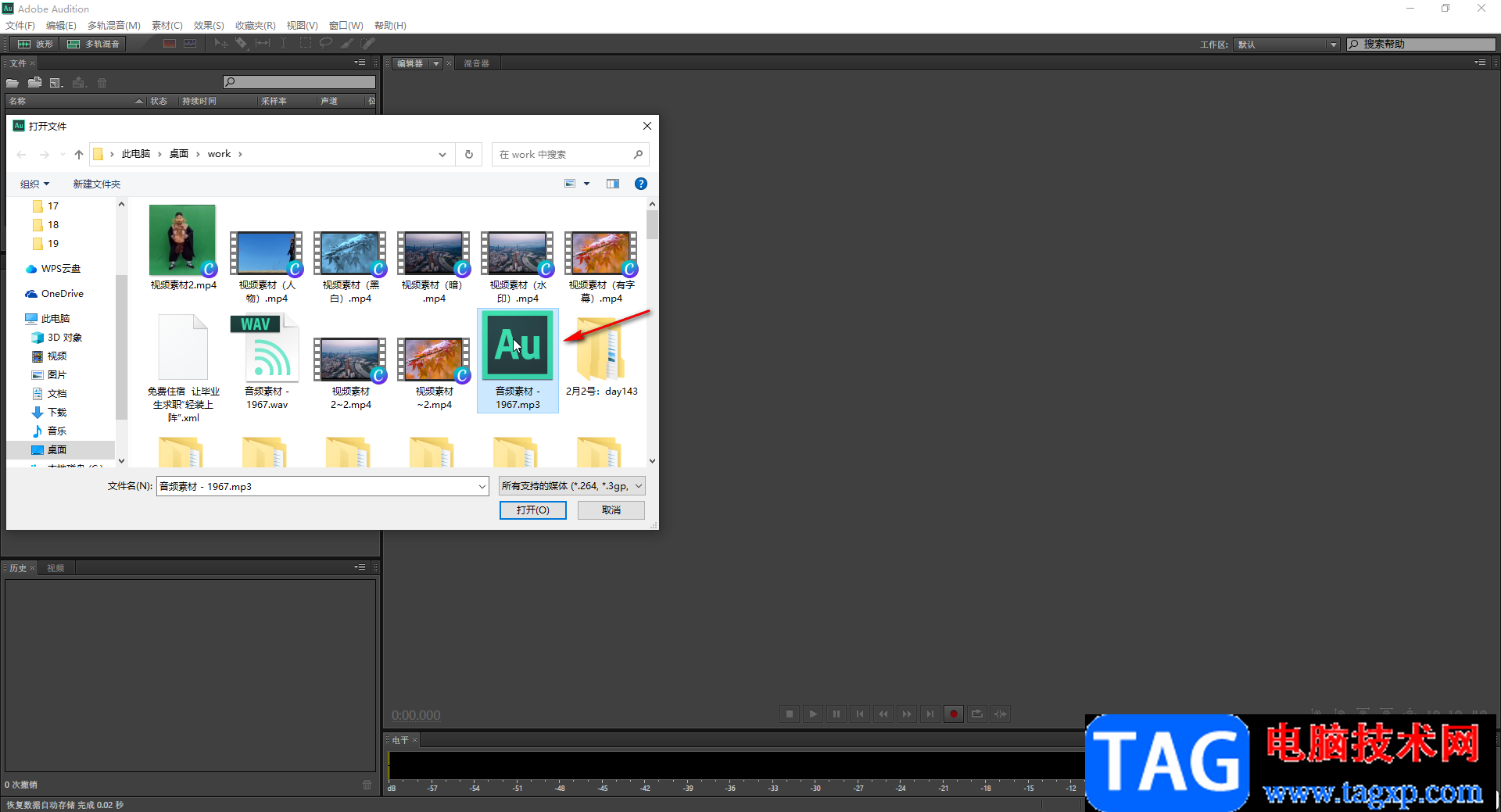This screenshot has width=1501, height=812.
Task: Open the 帮助(H) menu
Action: click(x=390, y=25)
